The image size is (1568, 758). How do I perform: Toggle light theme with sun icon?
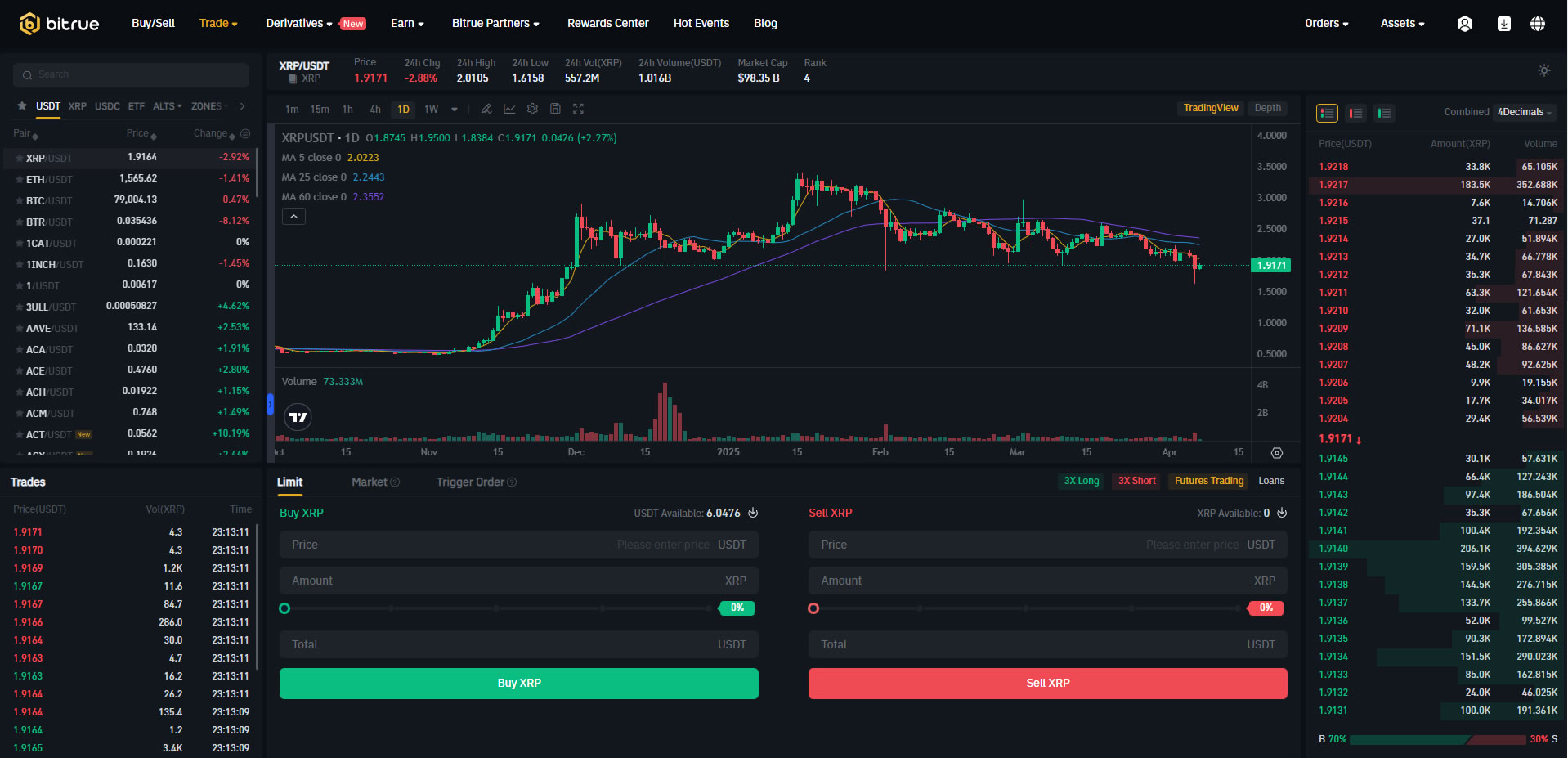coord(1543,71)
